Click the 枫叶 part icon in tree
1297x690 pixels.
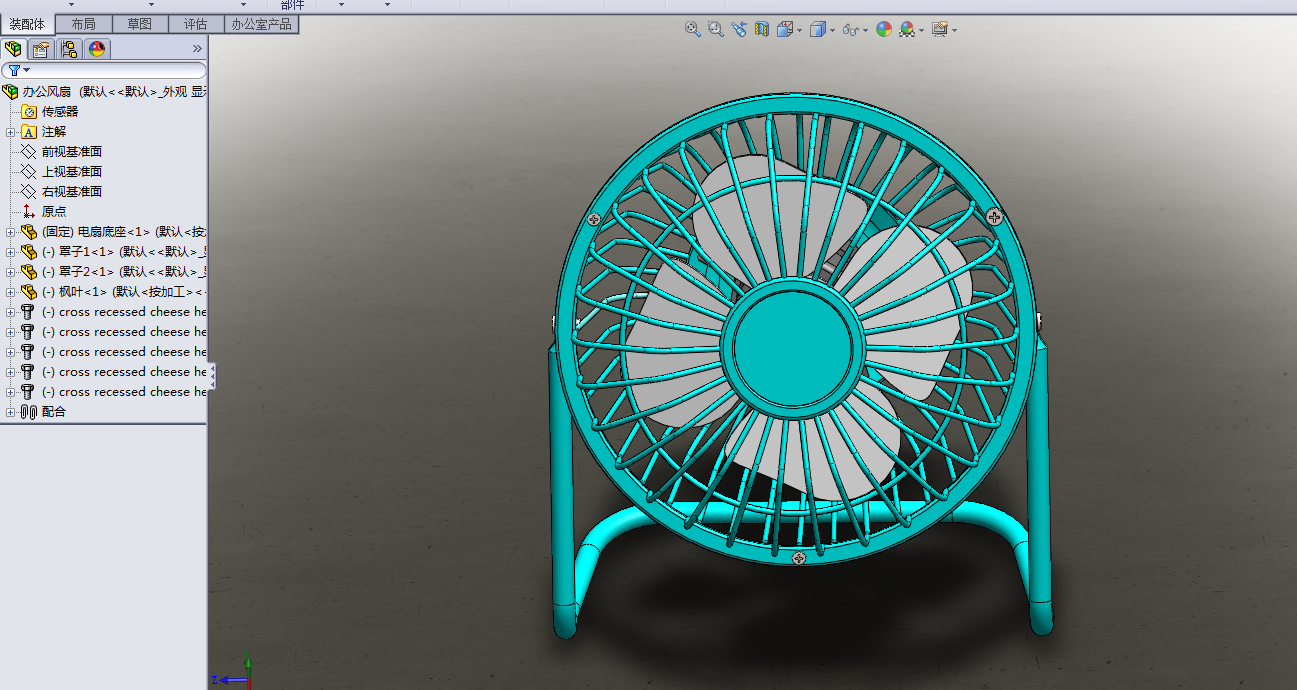click(x=29, y=292)
